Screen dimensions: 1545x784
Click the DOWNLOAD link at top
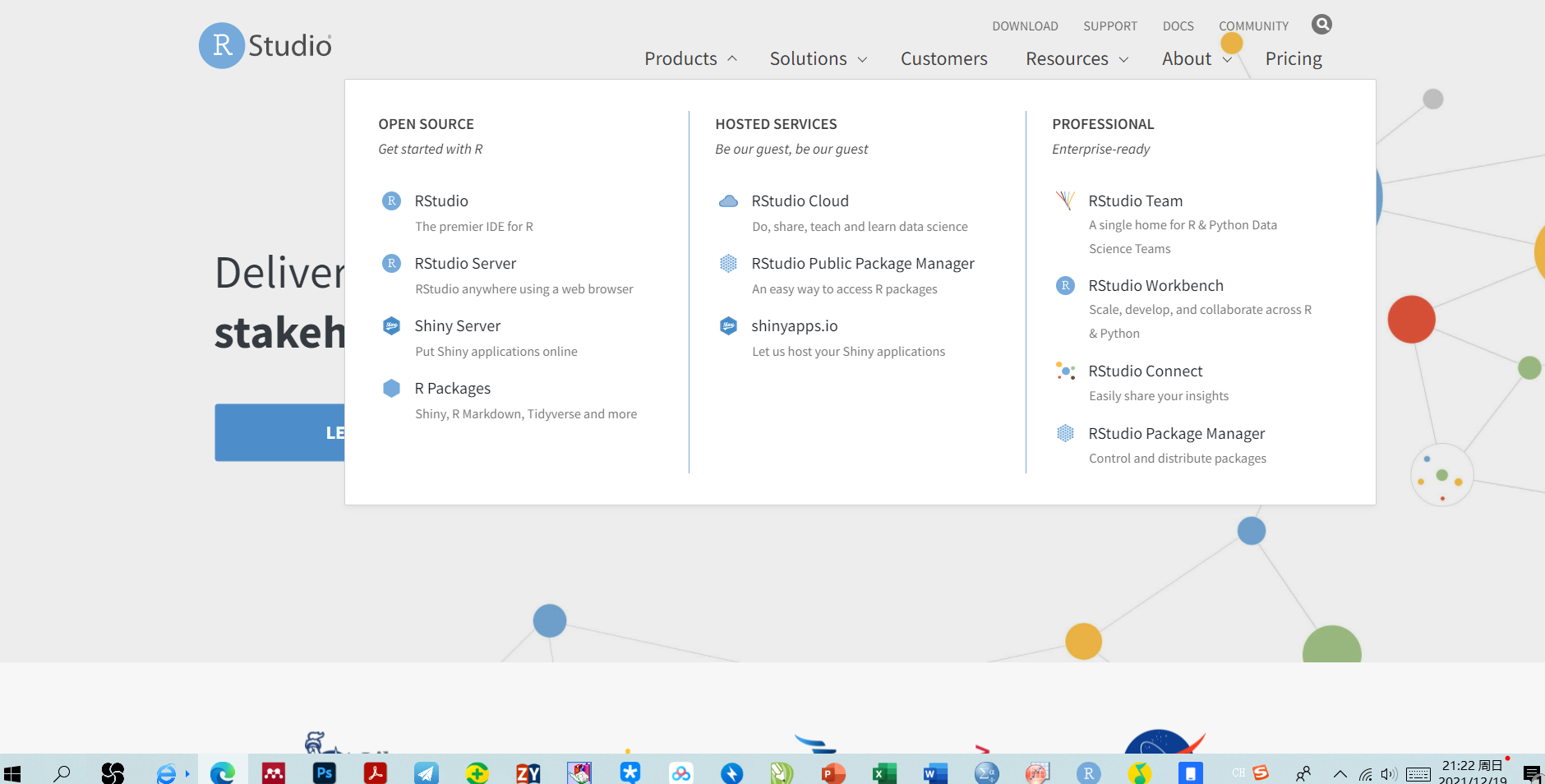click(x=1025, y=26)
